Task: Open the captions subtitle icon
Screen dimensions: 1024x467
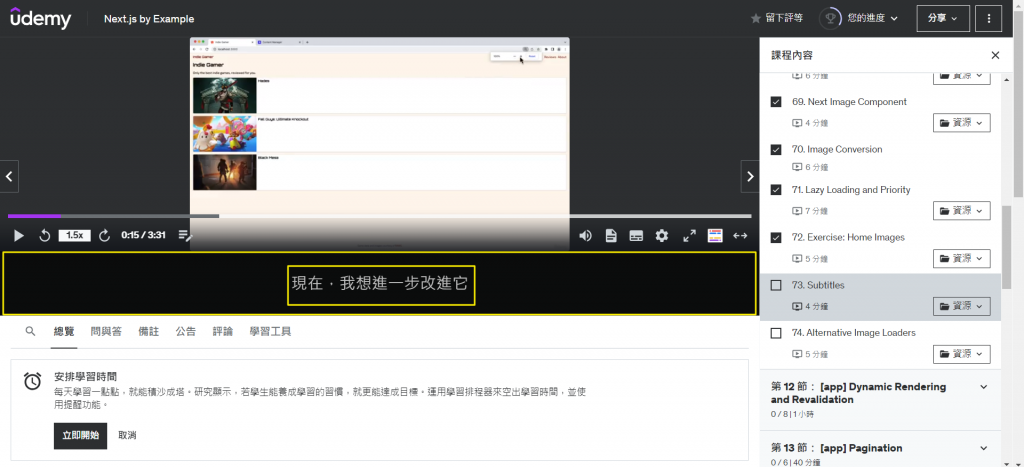Action: tap(636, 236)
